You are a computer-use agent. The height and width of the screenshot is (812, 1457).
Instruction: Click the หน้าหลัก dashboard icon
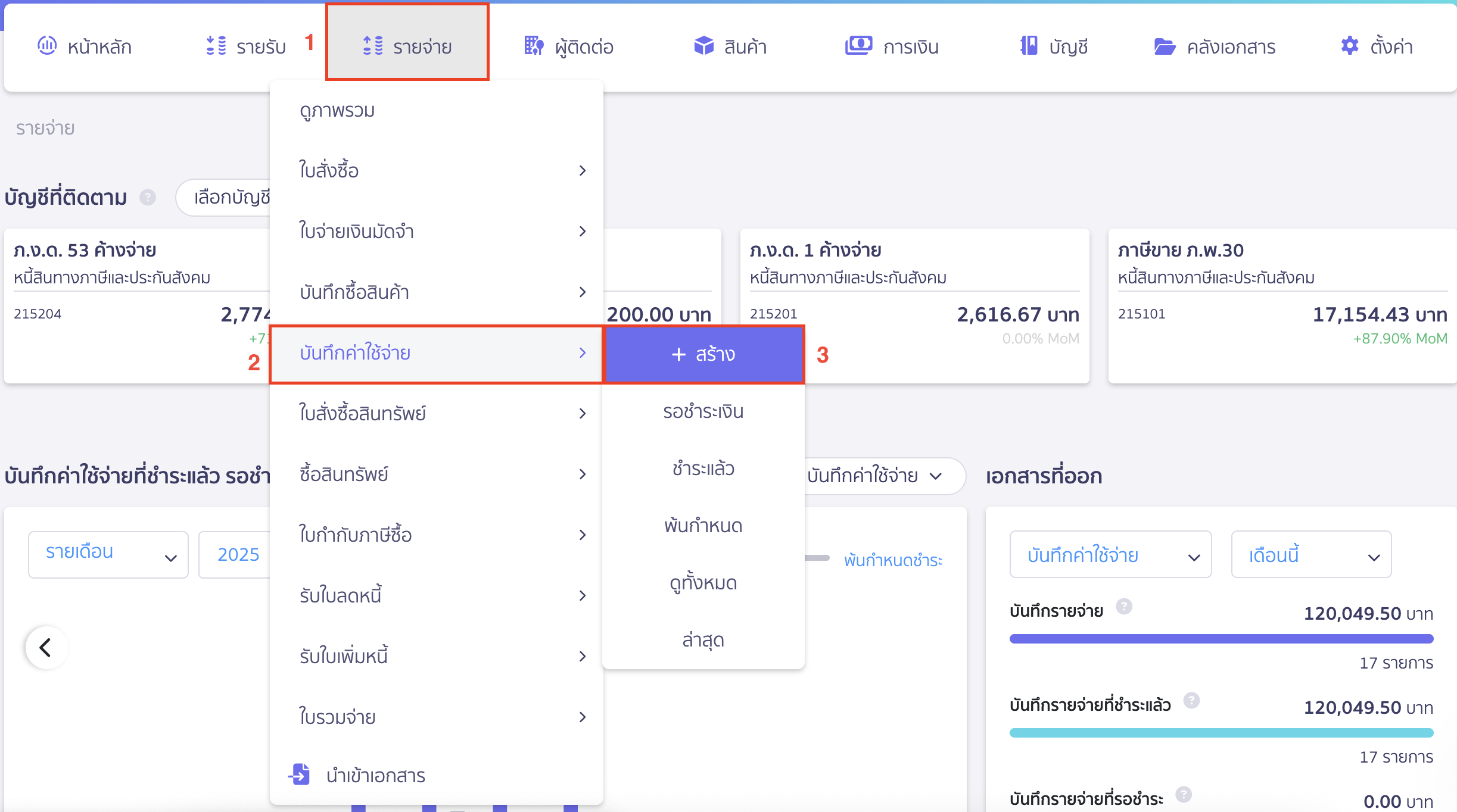[47, 45]
